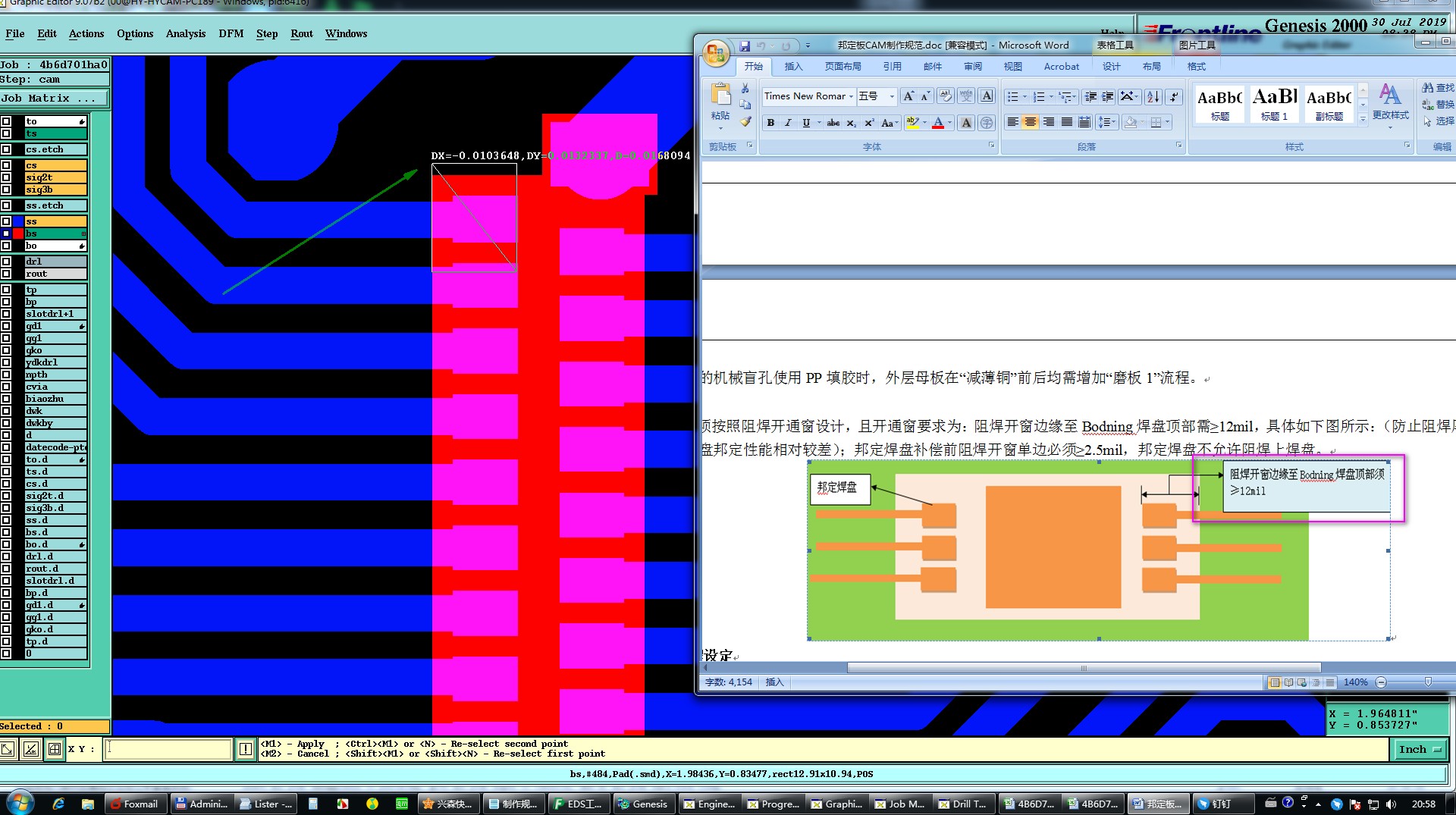Open the font name dropdown Times New Roman

pos(851,96)
